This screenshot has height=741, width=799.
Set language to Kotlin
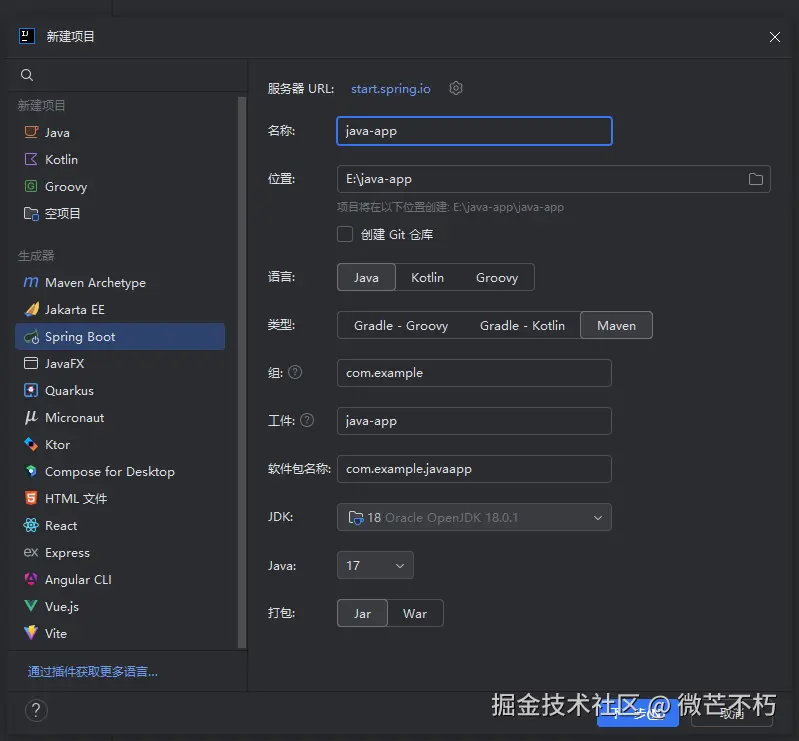tap(428, 278)
